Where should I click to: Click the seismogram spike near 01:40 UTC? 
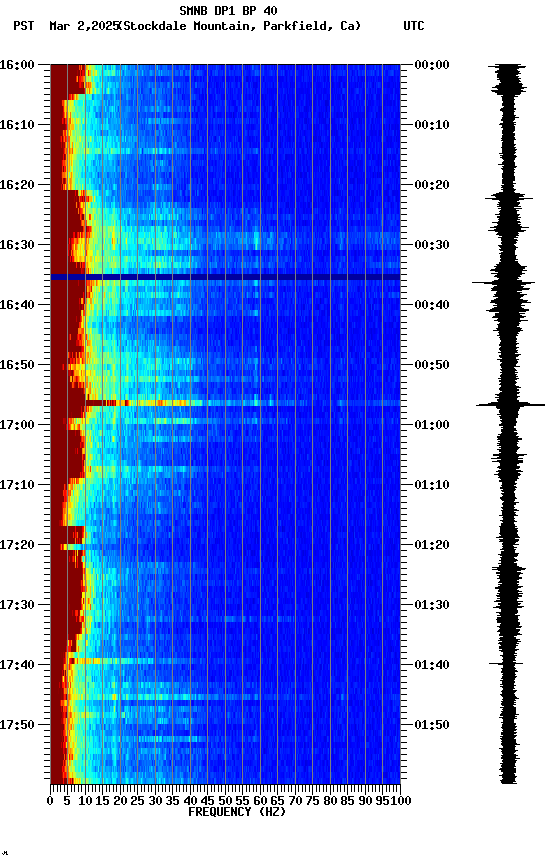[x=506, y=663]
